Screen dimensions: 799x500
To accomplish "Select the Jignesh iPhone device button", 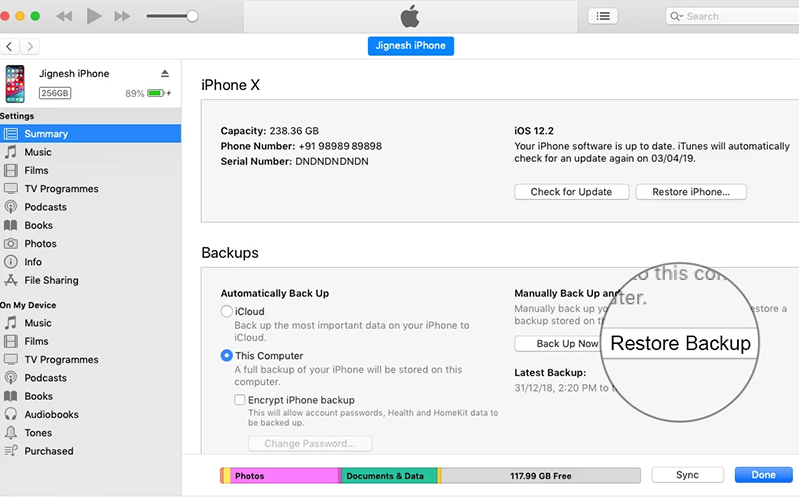I will [411, 46].
